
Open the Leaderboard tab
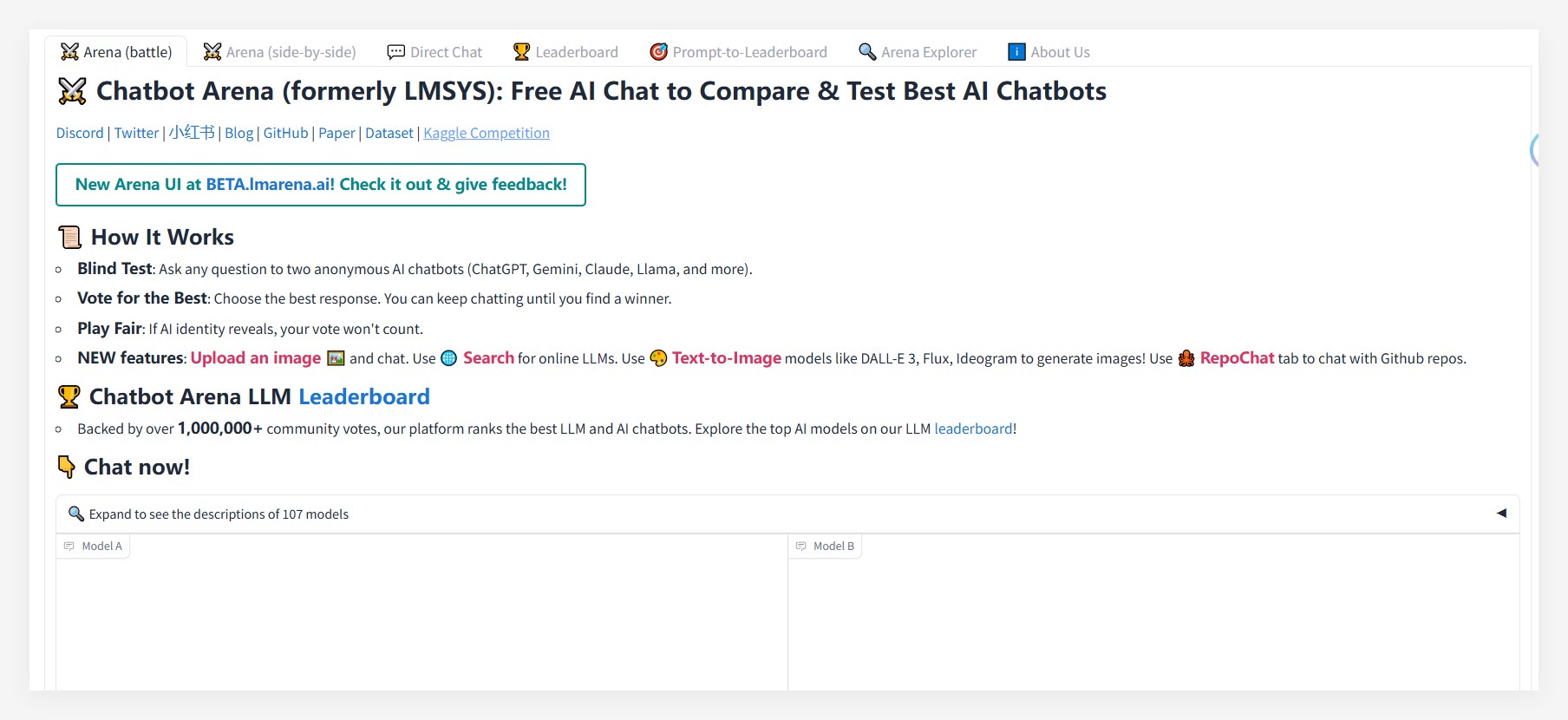point(565,52)
